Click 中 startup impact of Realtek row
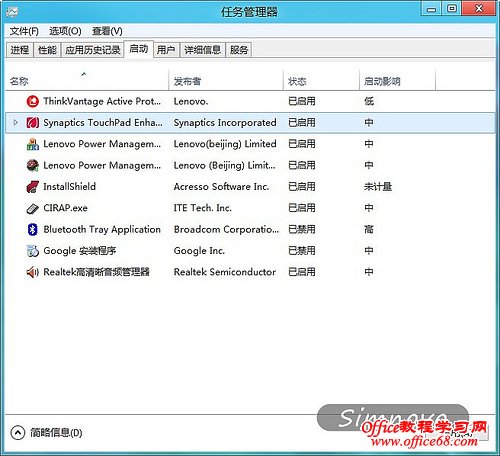This screenshot has width=500, height=456. coord(369,272)
